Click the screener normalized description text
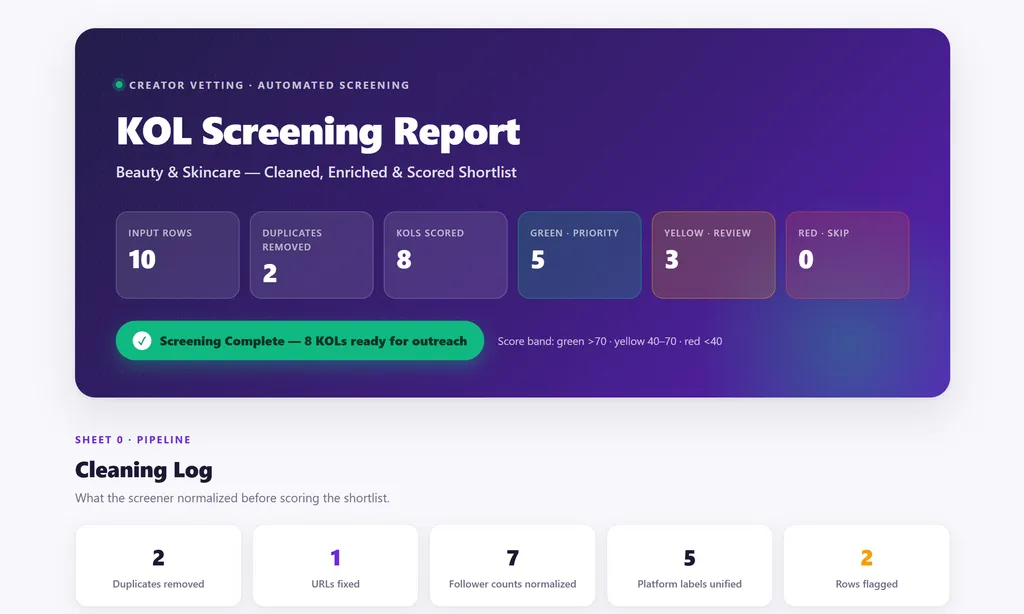 [232, 498]
